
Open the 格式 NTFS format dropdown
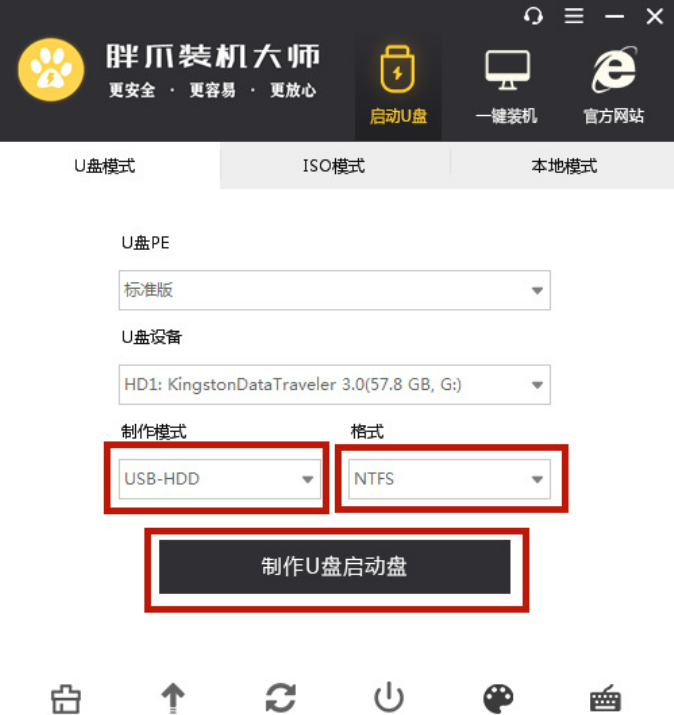point(450,479)
